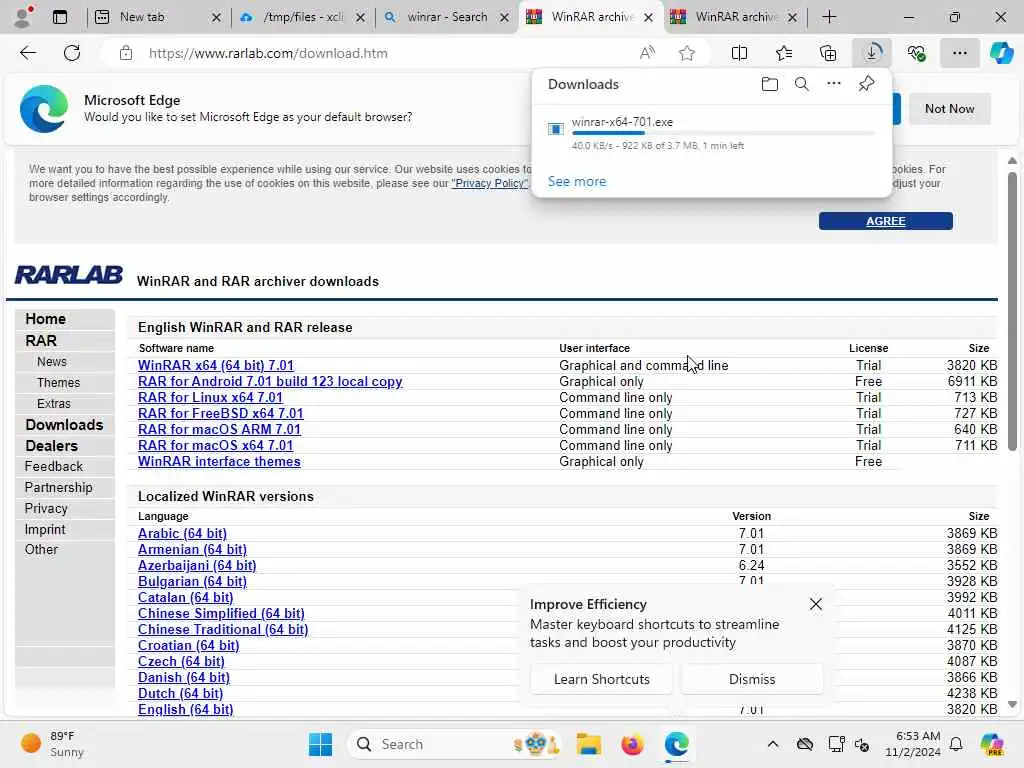Image resolution: width=1024 pixels, height=768 pixels.
Task: Open tab actions menu icon
Action: pyautogui.click(x=59, y=17)
